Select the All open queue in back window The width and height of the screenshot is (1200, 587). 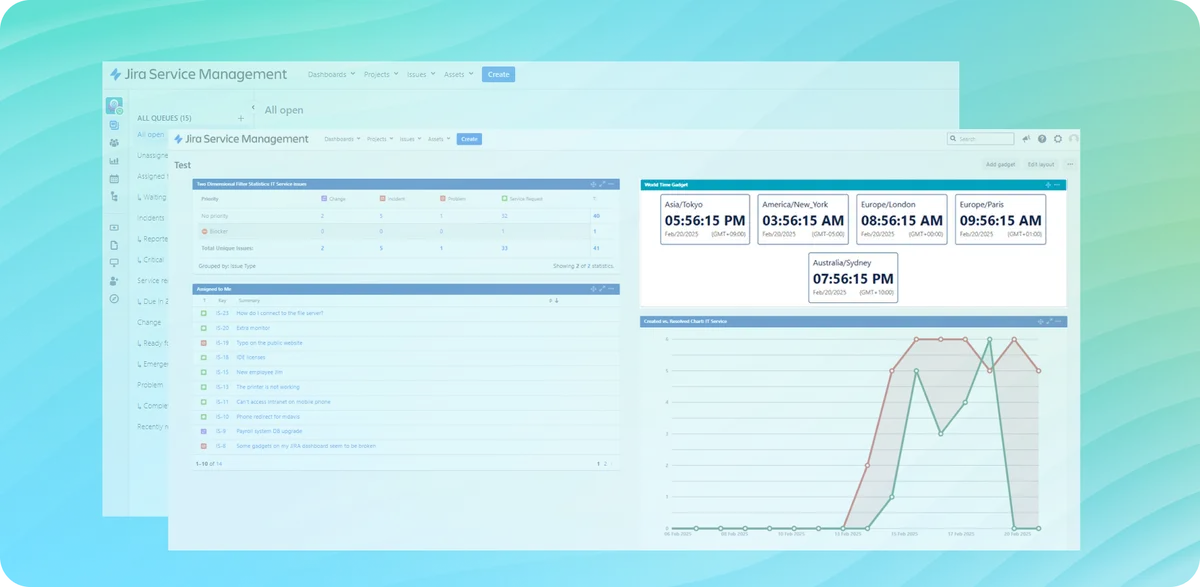pos(150,134)
